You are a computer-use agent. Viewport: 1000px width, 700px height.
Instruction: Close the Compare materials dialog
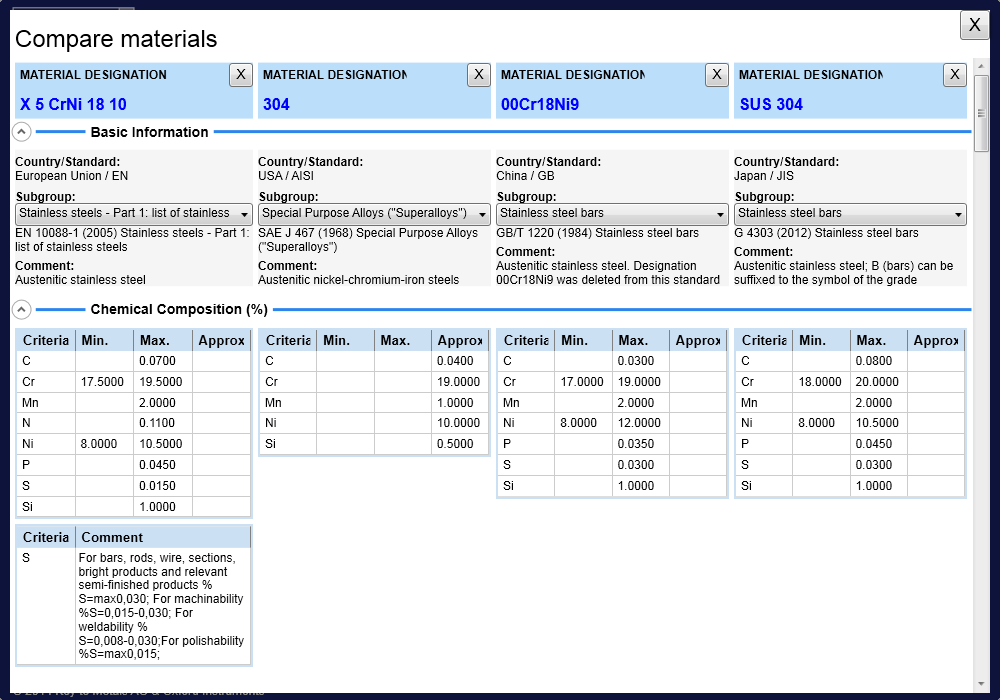coord(974,25)
